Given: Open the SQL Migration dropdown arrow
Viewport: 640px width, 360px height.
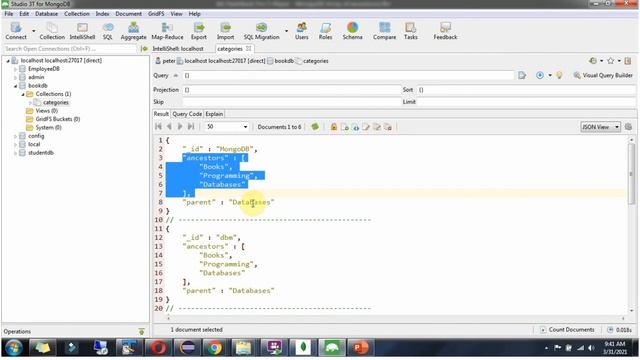Looking at the screenshot, I should [287, 31].
